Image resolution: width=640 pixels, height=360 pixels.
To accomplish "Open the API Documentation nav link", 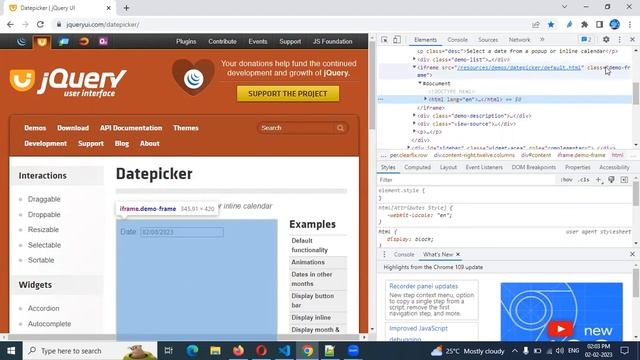I will tap(131, 128).
